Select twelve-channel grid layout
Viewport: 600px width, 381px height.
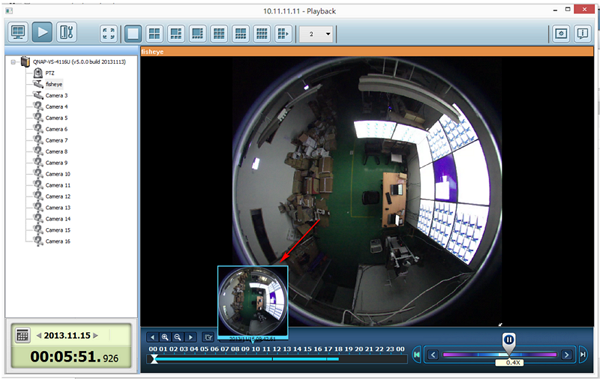click(x=240, y=34)
